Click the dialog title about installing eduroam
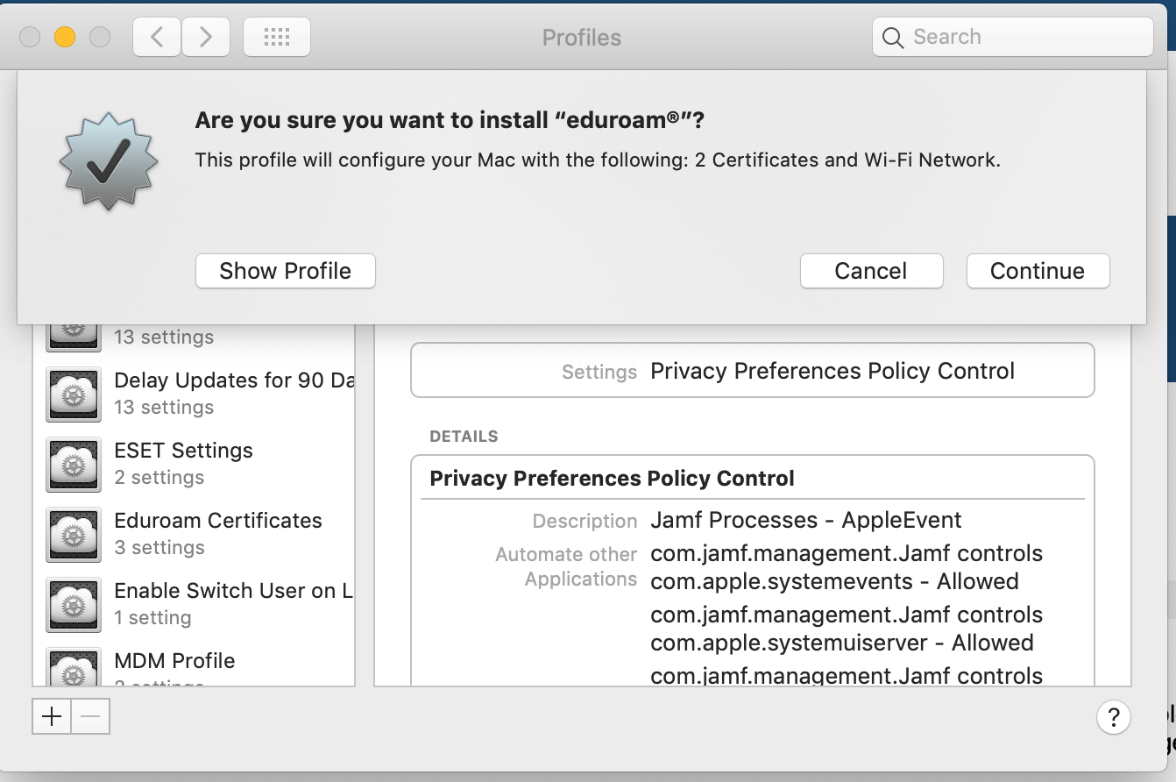Image resolution: width=1176 pixels, height=782 pixels. click(x=450, y=120)
